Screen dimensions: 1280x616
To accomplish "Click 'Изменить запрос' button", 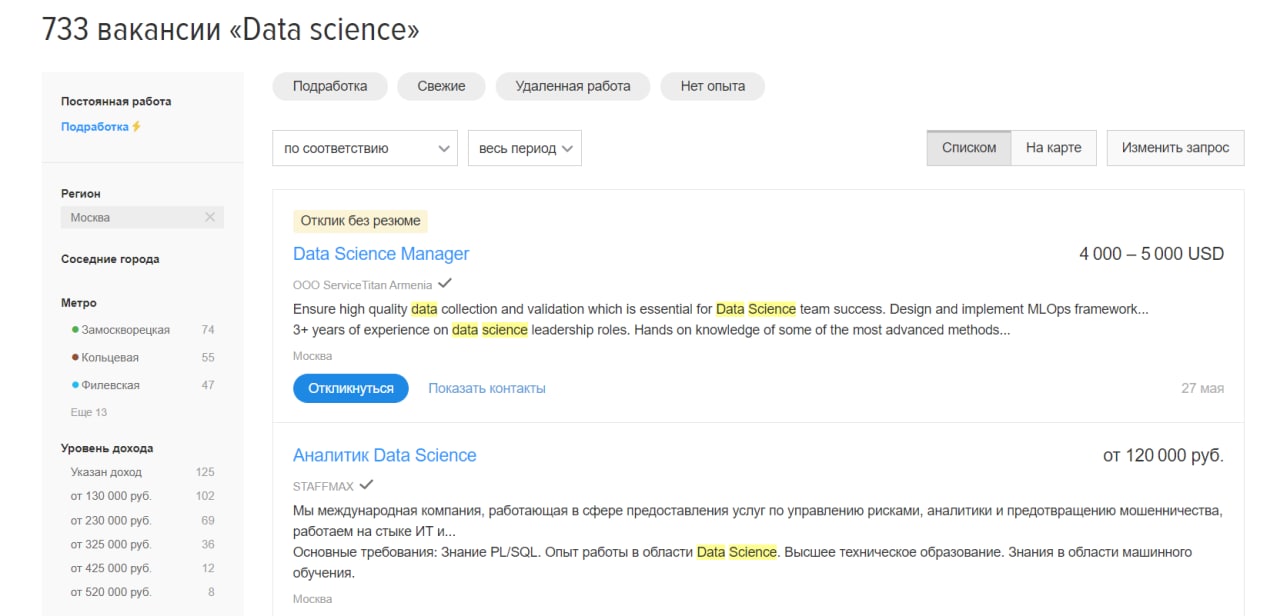I will [x=1175, y=147].
